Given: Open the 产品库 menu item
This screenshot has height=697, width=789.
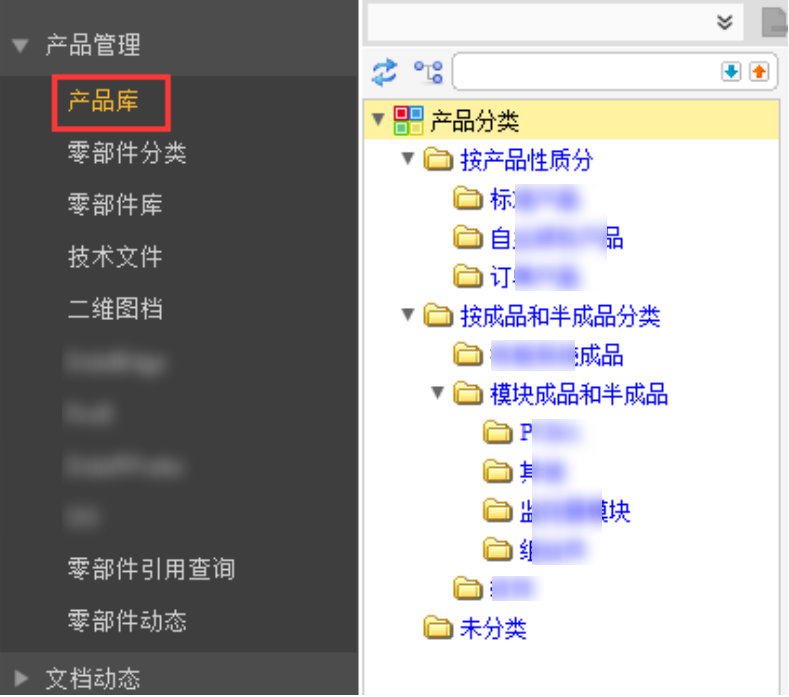Looking at the screenshot, I should click(x=103, y=101).
